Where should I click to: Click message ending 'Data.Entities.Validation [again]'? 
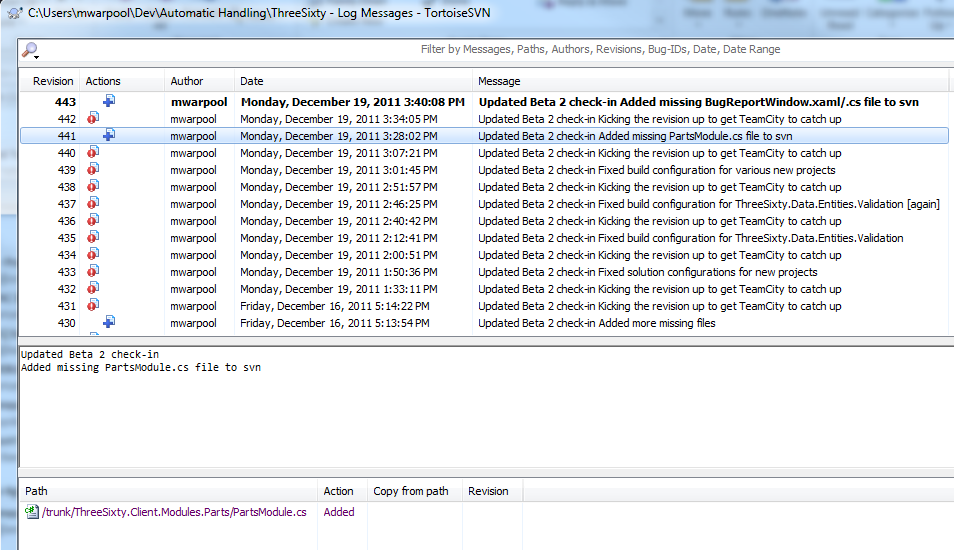709,204
